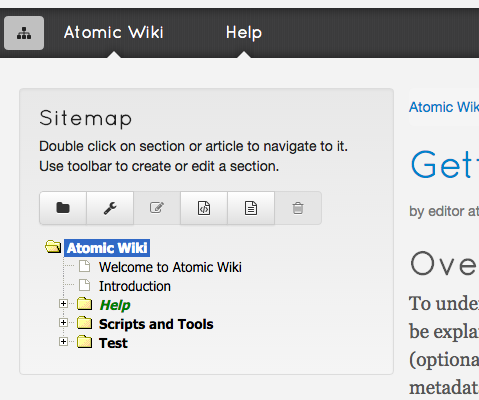Screen dimensions: 479x400
Task: Select Atomic Wiki root in the sitemap tree
Action: 107,248
